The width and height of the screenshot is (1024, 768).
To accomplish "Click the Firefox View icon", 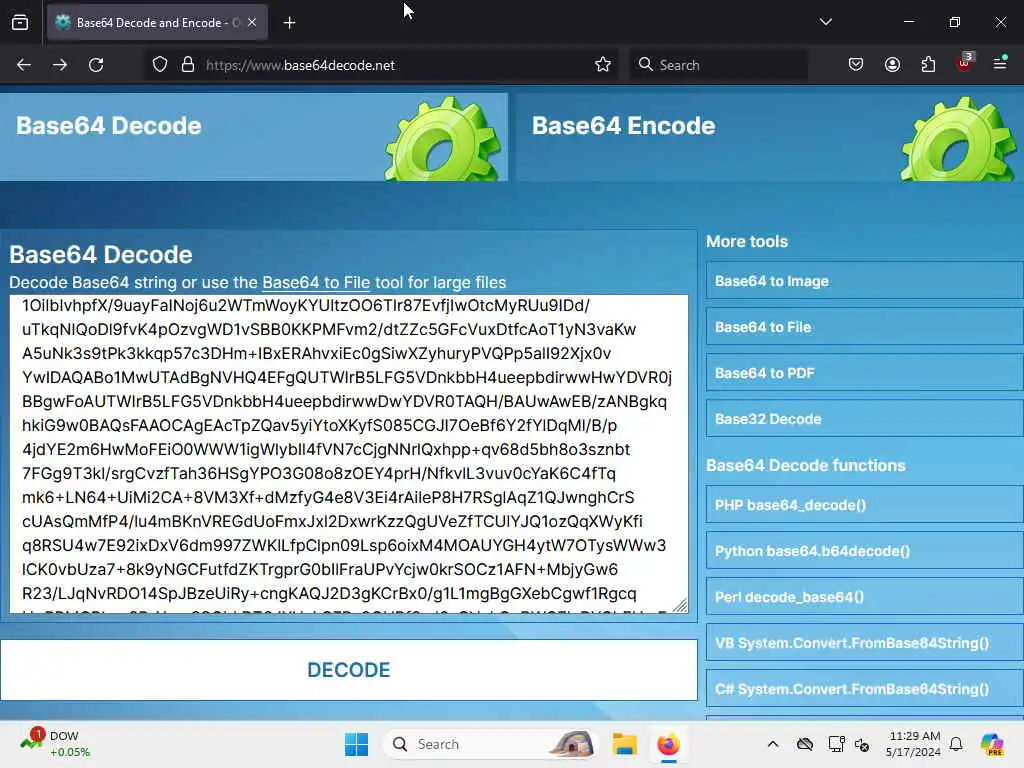I will tap(20, 23).
